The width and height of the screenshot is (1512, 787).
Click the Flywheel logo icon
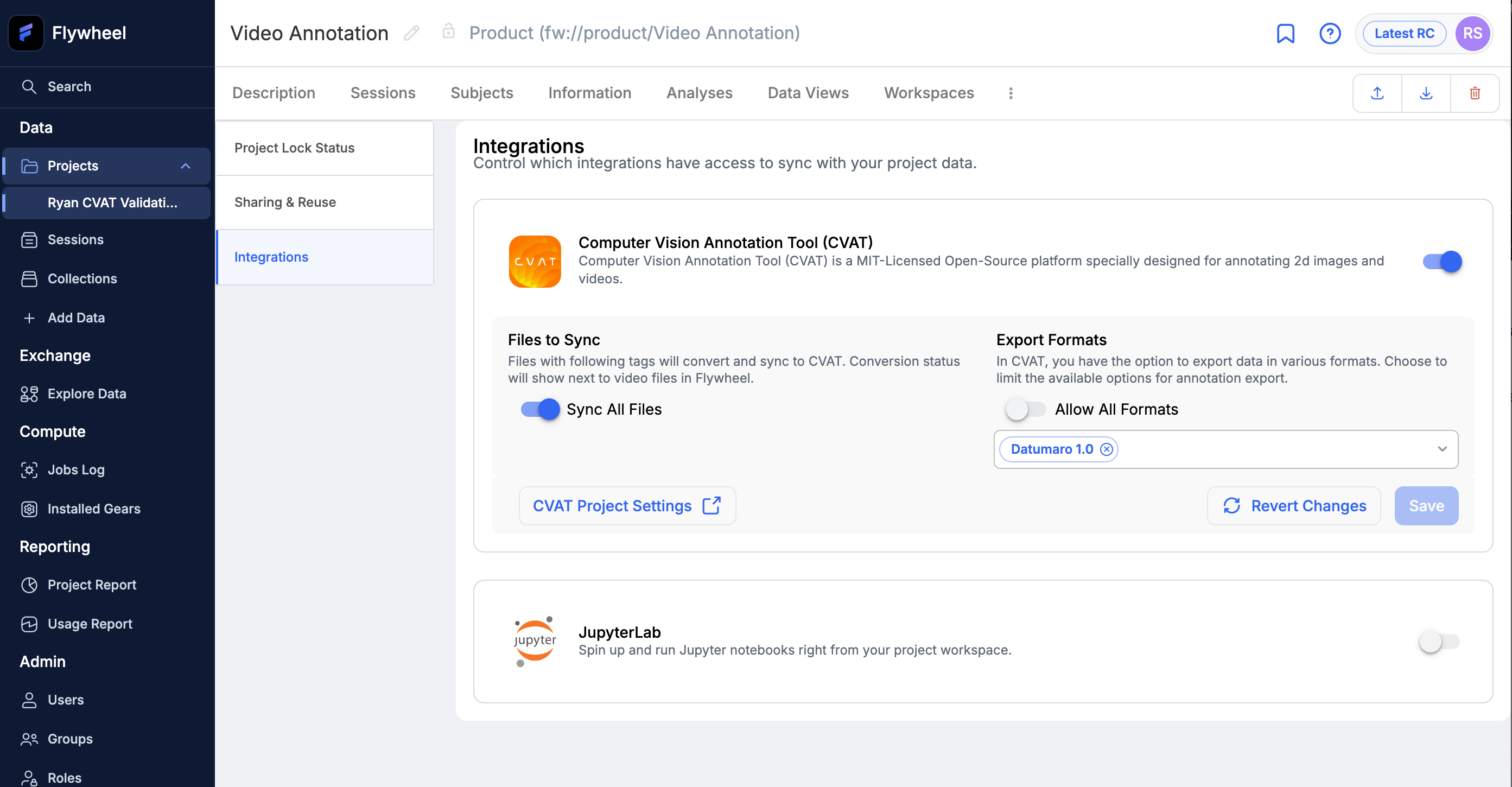[26, 33]
